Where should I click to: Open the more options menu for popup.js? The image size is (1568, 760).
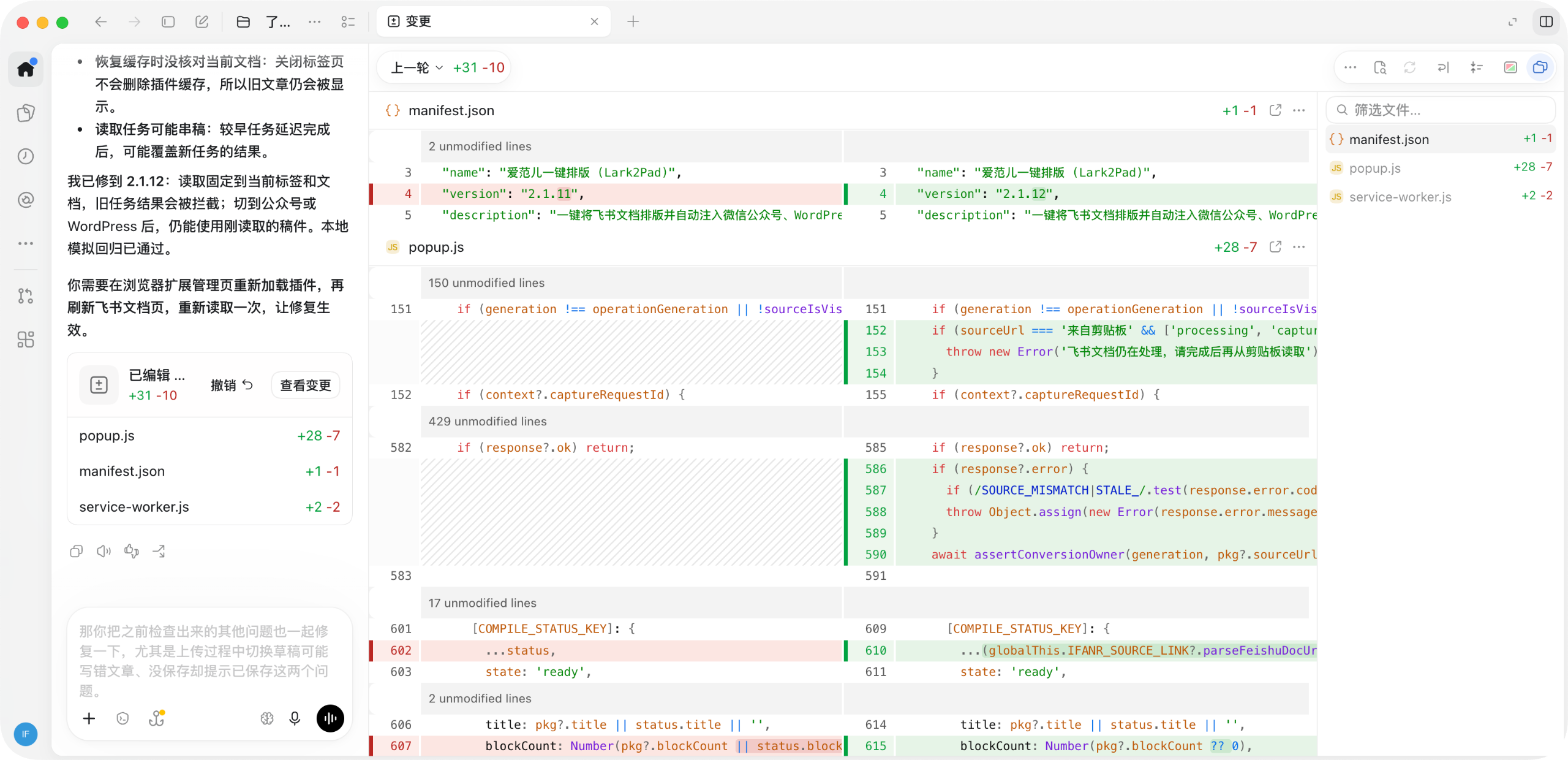pos(1299,247)
